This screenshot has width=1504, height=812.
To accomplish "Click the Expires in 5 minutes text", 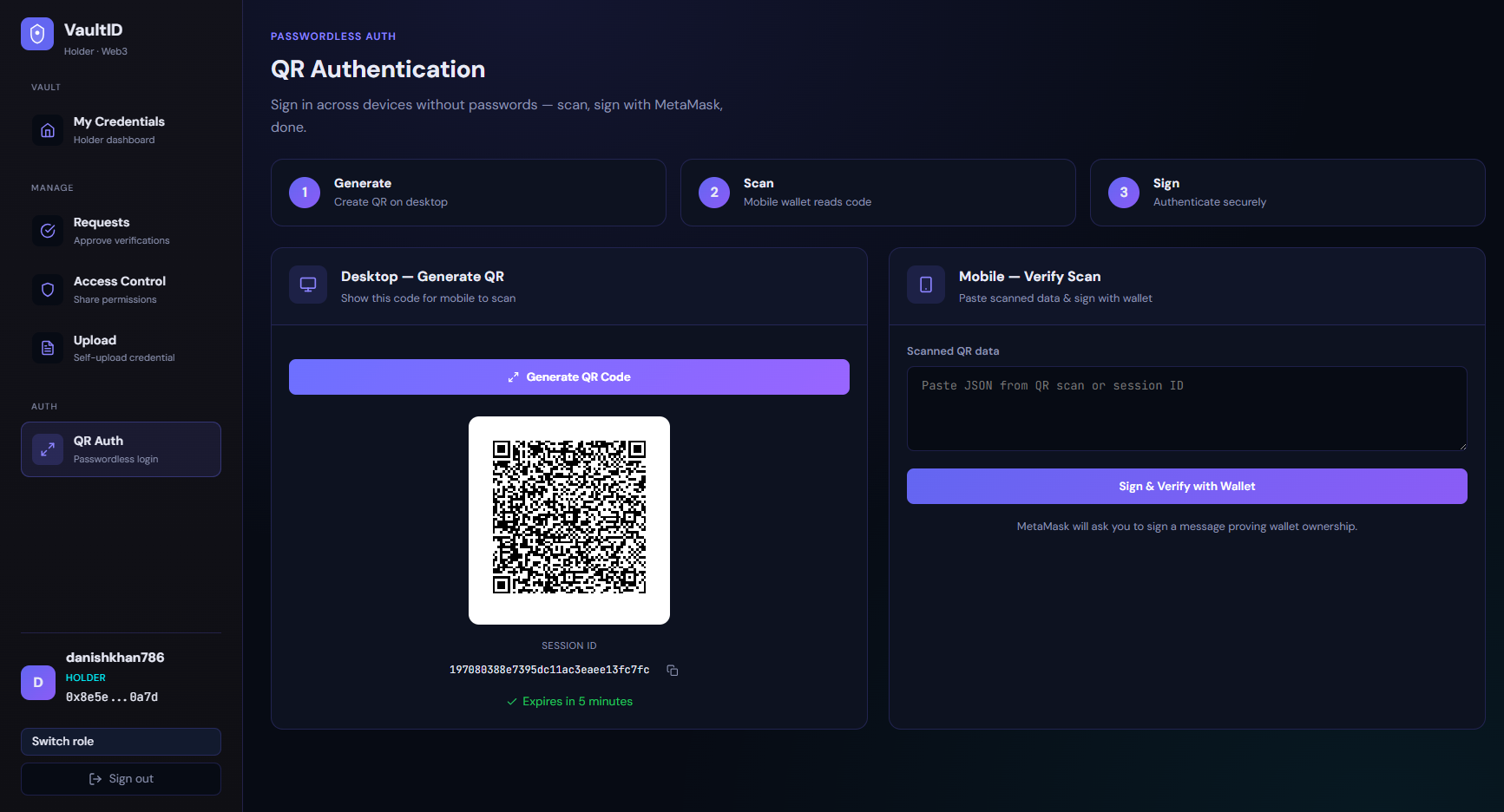I will coord(577,702).
